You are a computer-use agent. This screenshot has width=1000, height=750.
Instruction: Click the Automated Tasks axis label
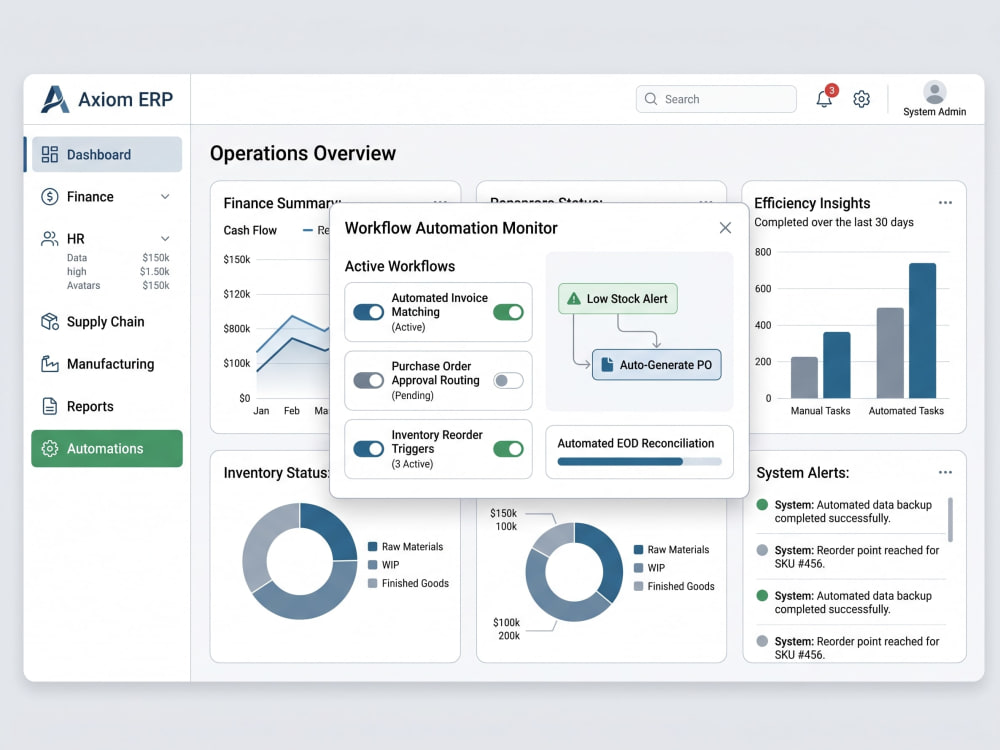tap(906, 411)
